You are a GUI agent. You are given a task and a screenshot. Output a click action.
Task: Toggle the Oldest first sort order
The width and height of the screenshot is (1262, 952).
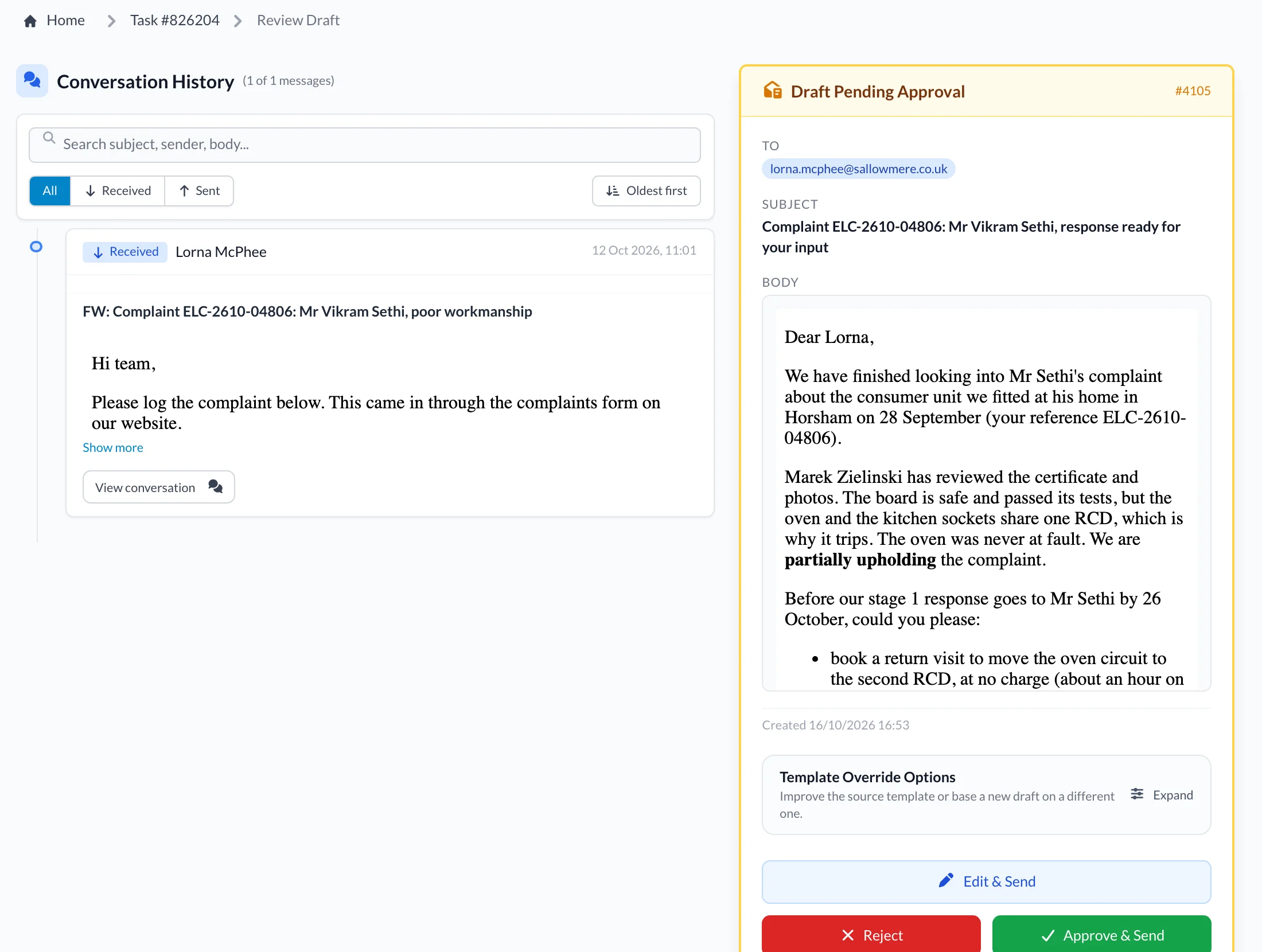tap(646, 190)
